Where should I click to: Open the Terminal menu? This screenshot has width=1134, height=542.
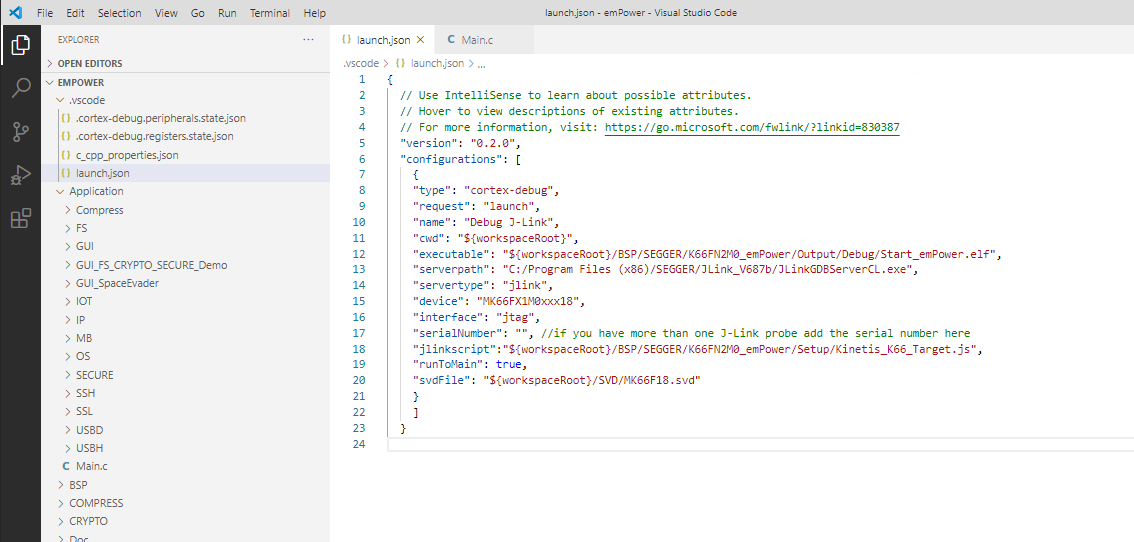[x=271, y=13]
